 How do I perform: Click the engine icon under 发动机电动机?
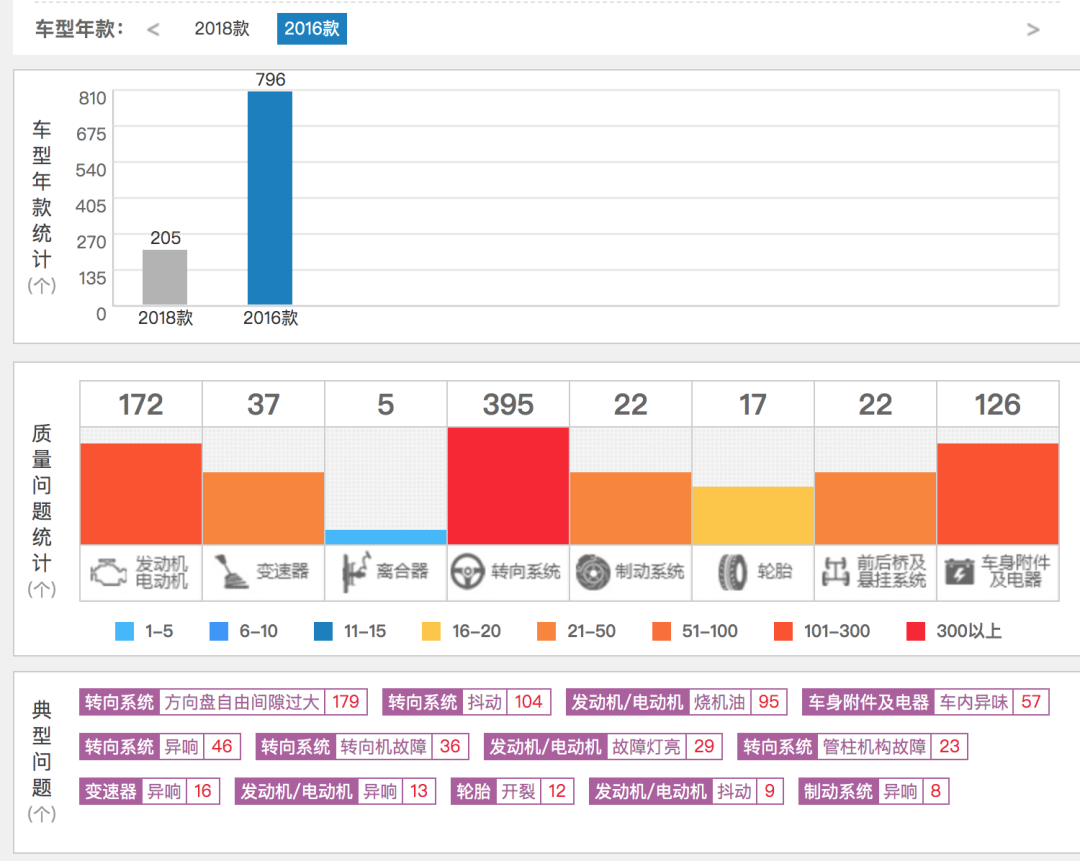click(109, 572)
